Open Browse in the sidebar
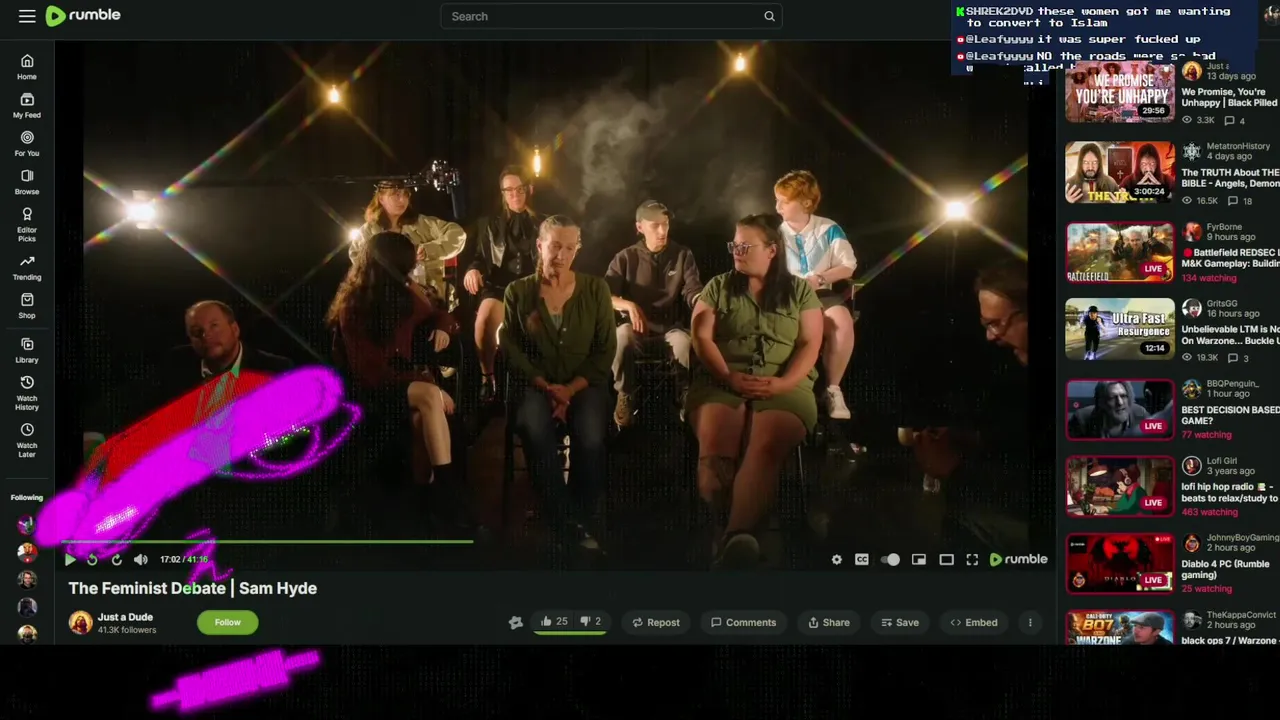Screen dimensions: 1280x720 click(27, 181)
